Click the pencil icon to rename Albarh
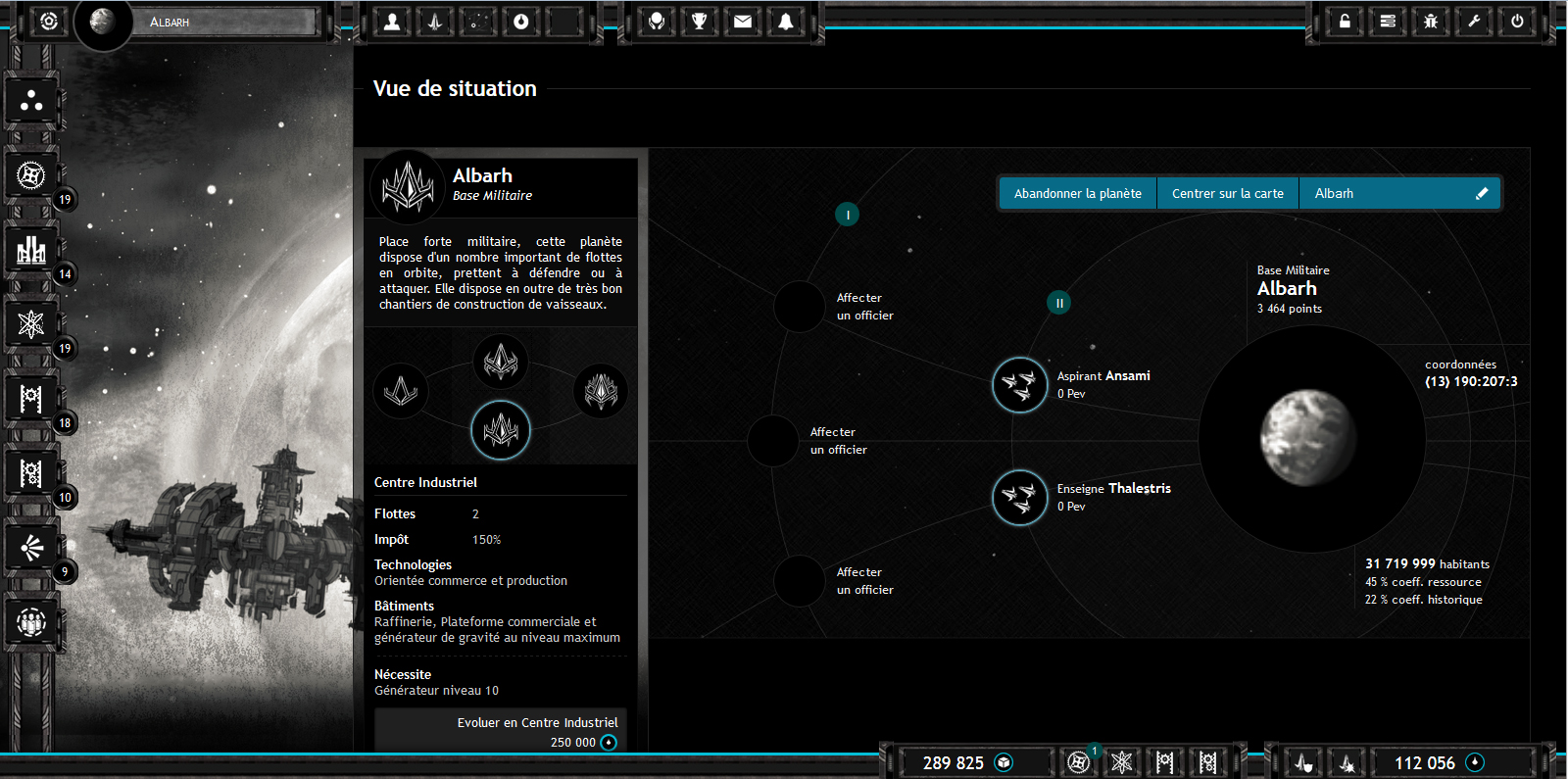1568x779 pixels. [x=1482, y=193]
